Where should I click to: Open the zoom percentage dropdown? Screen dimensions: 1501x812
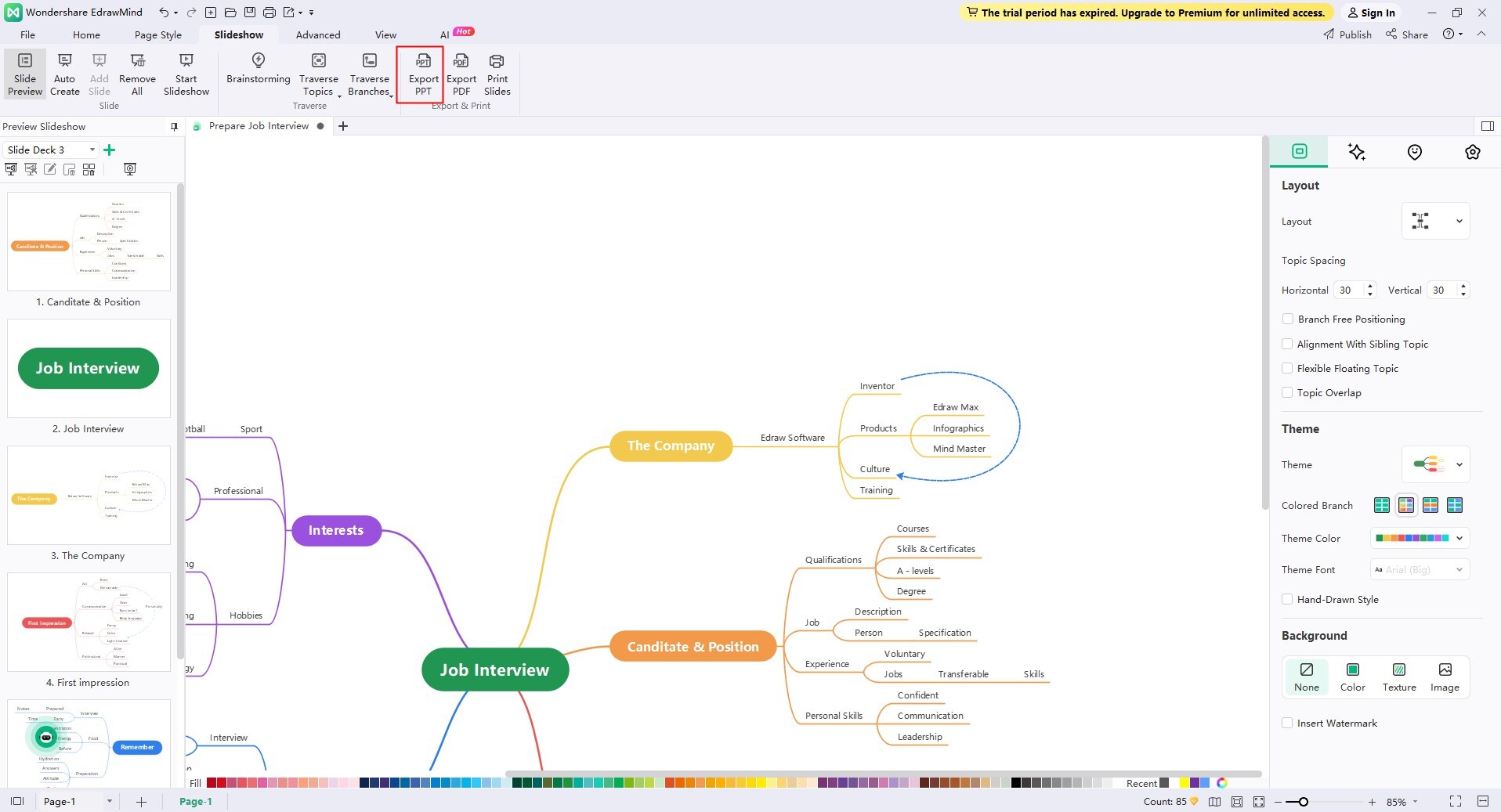(1415, 802)
